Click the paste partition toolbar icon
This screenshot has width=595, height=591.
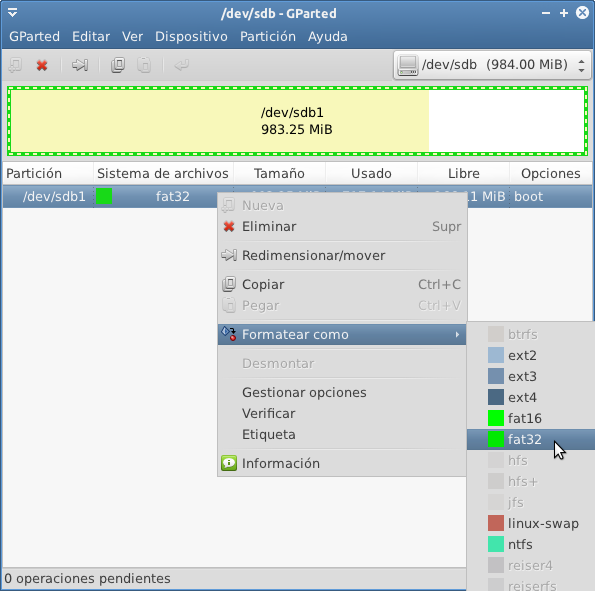coord(144,65)
